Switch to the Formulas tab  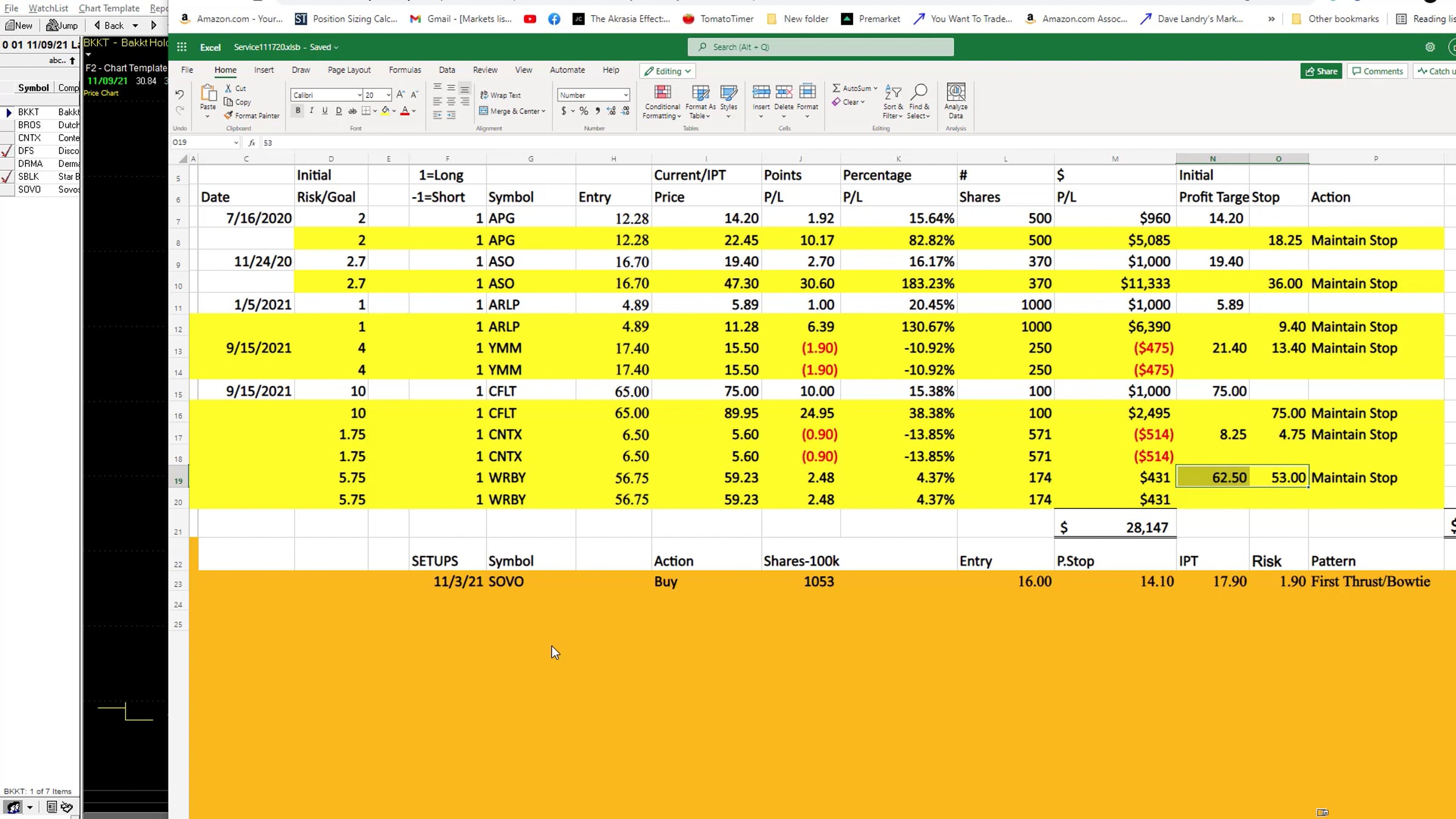[405, 70]
